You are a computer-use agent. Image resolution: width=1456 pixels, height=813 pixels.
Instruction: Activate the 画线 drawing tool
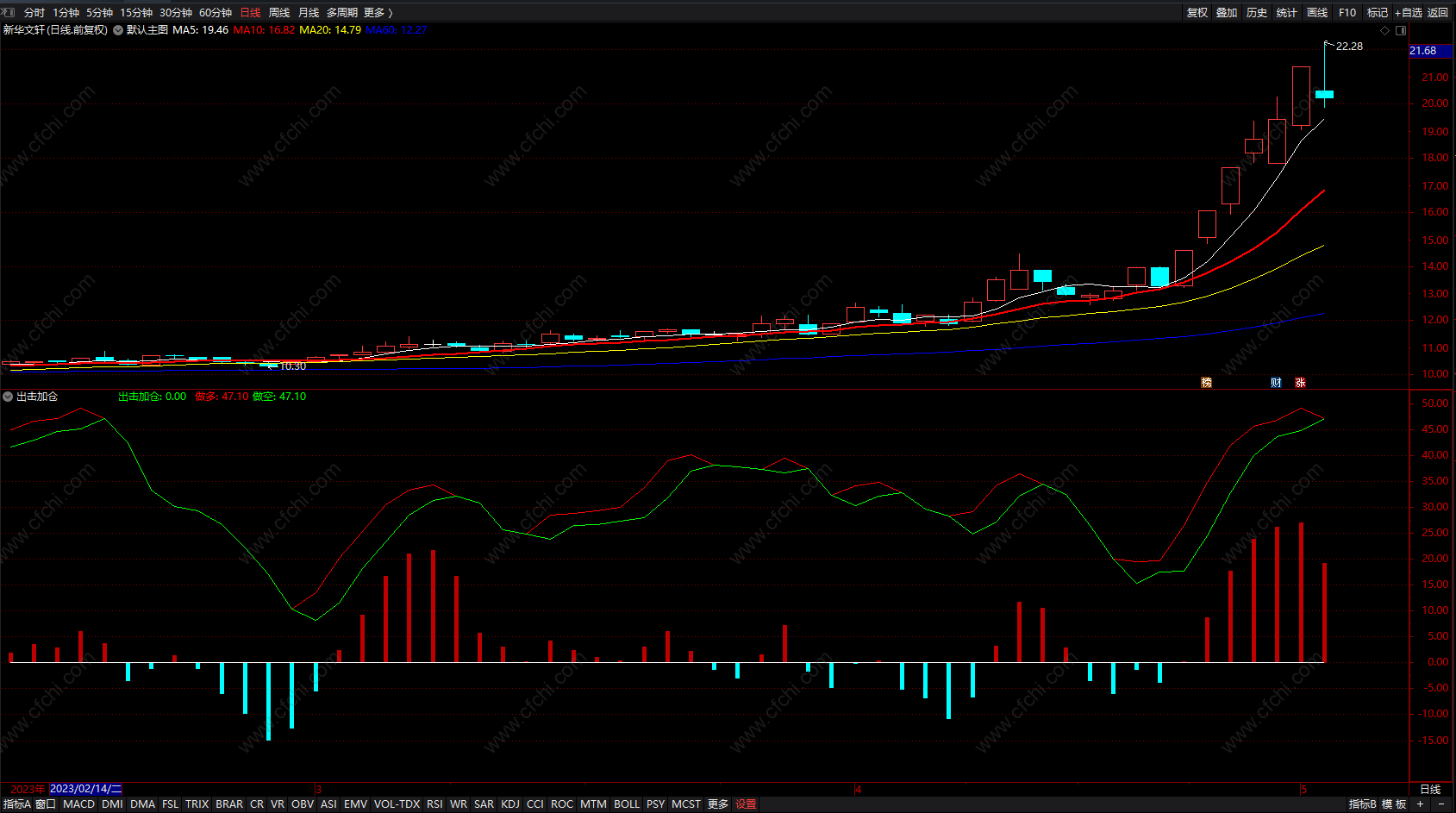pyautogui.click(x=1317, y=13)
